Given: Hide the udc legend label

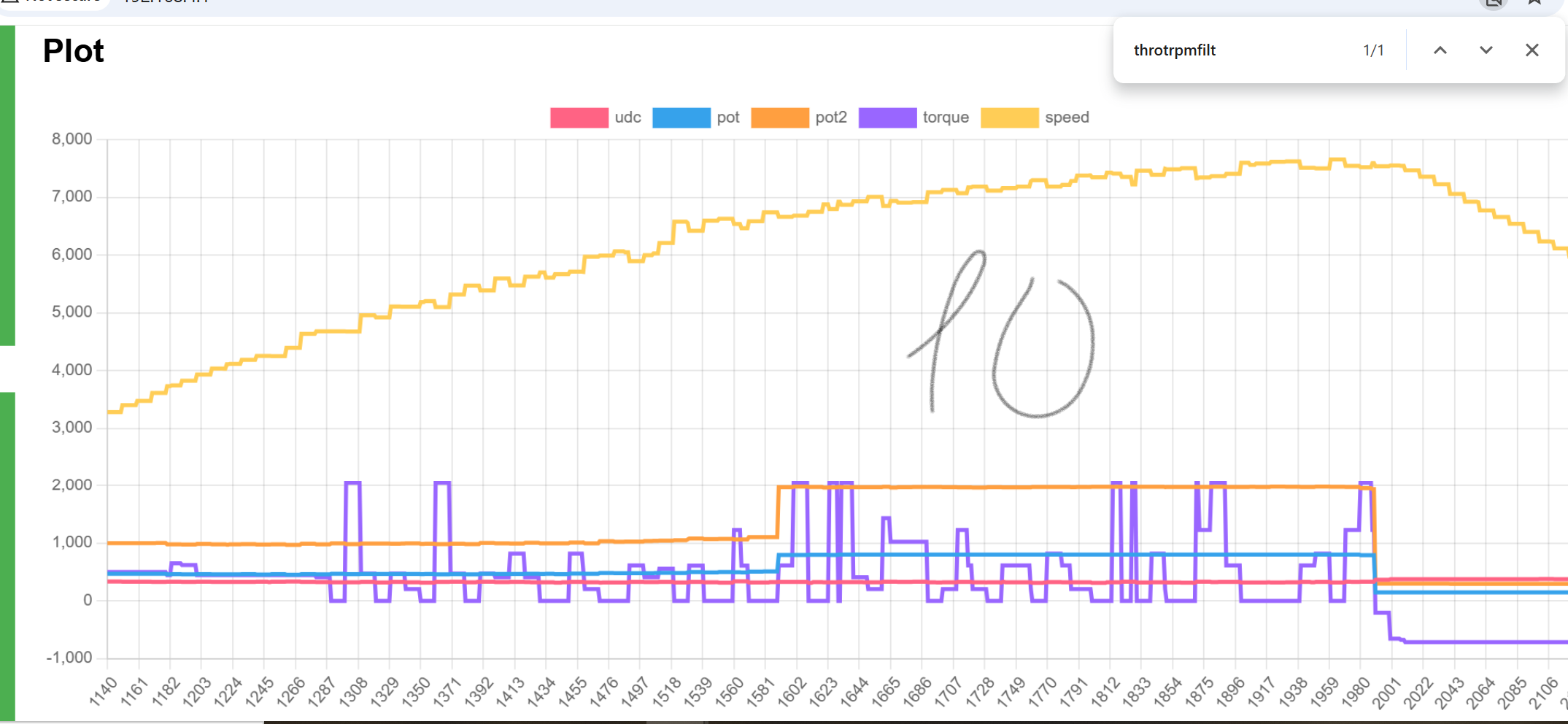Looking at the screenshot, I should coord(627,118).
